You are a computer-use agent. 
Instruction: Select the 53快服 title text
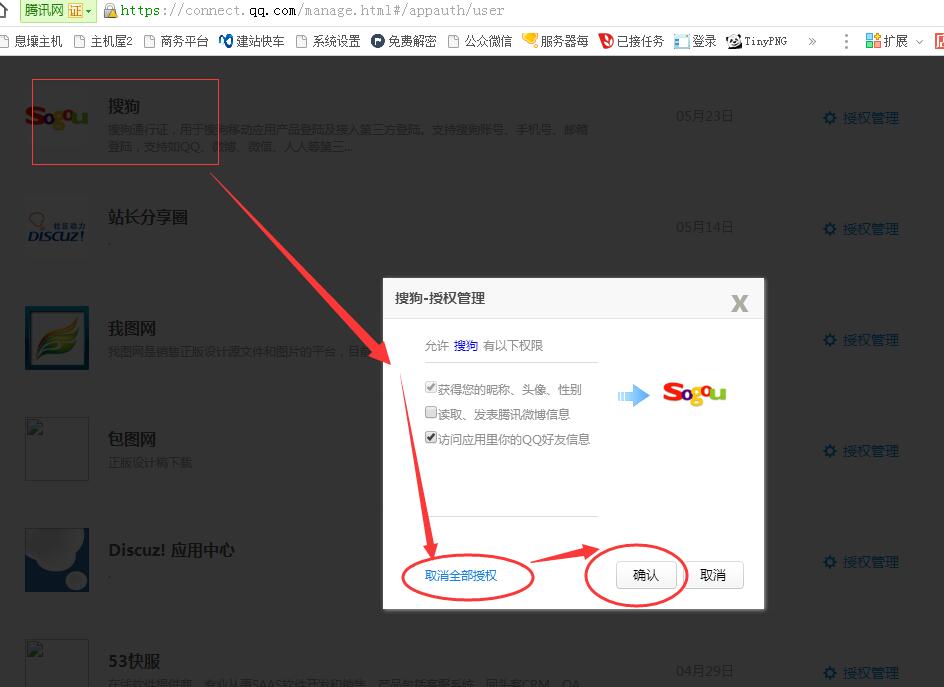coord(134,661)
